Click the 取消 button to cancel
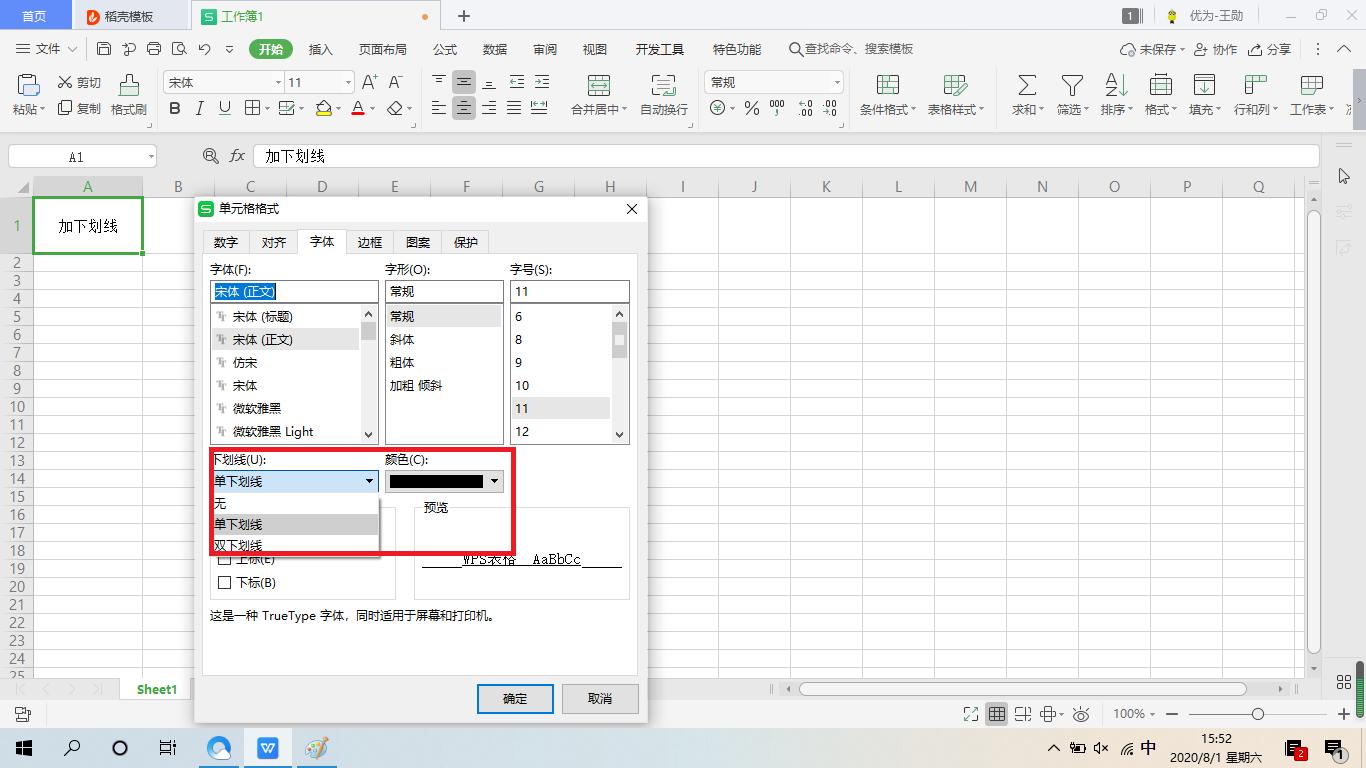The height and width of the screenshot is (768, 1366). point(599,698)
